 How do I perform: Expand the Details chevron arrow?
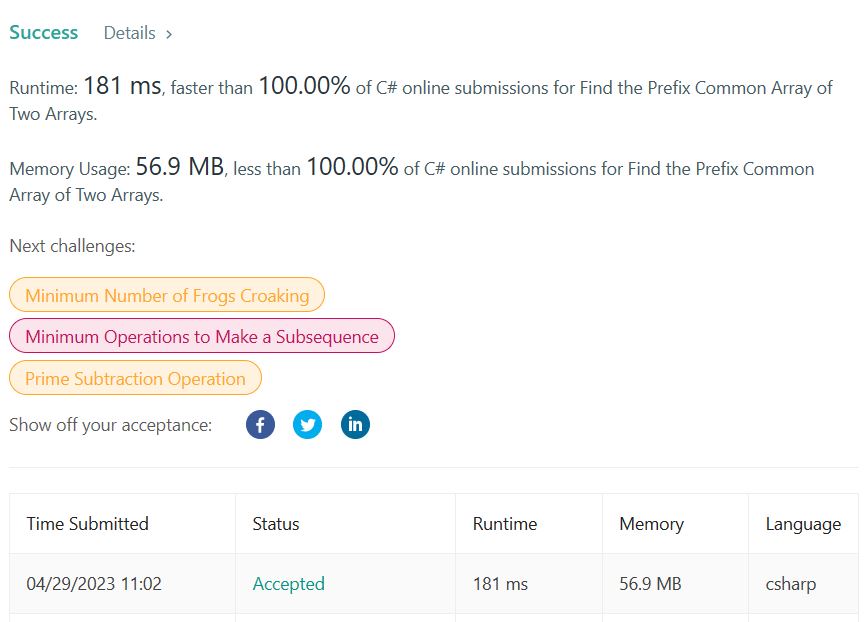point(169,34)
